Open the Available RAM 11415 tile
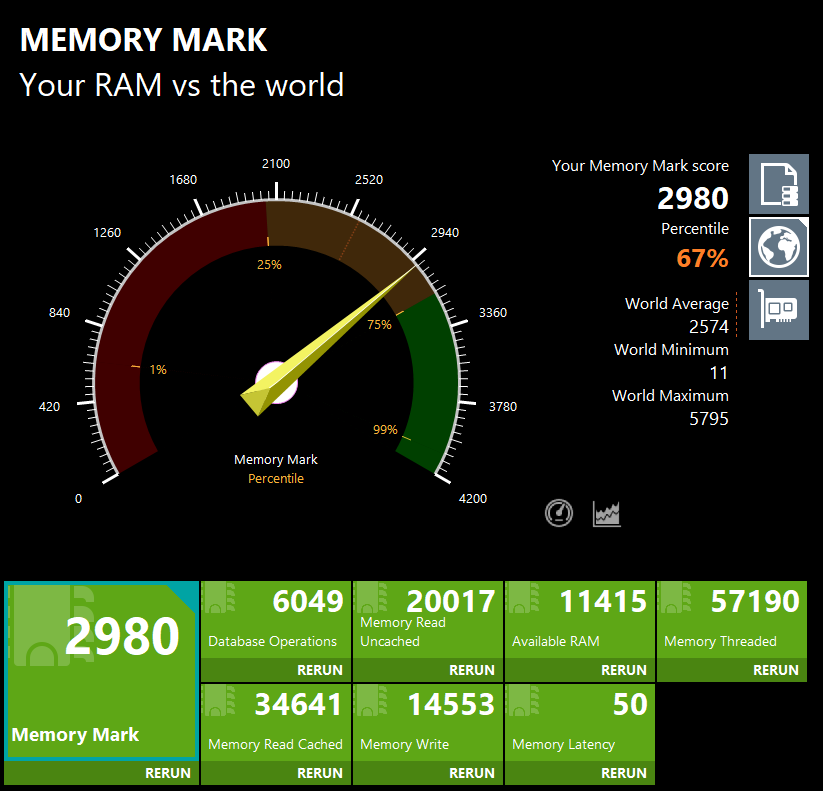 (580, 619)
